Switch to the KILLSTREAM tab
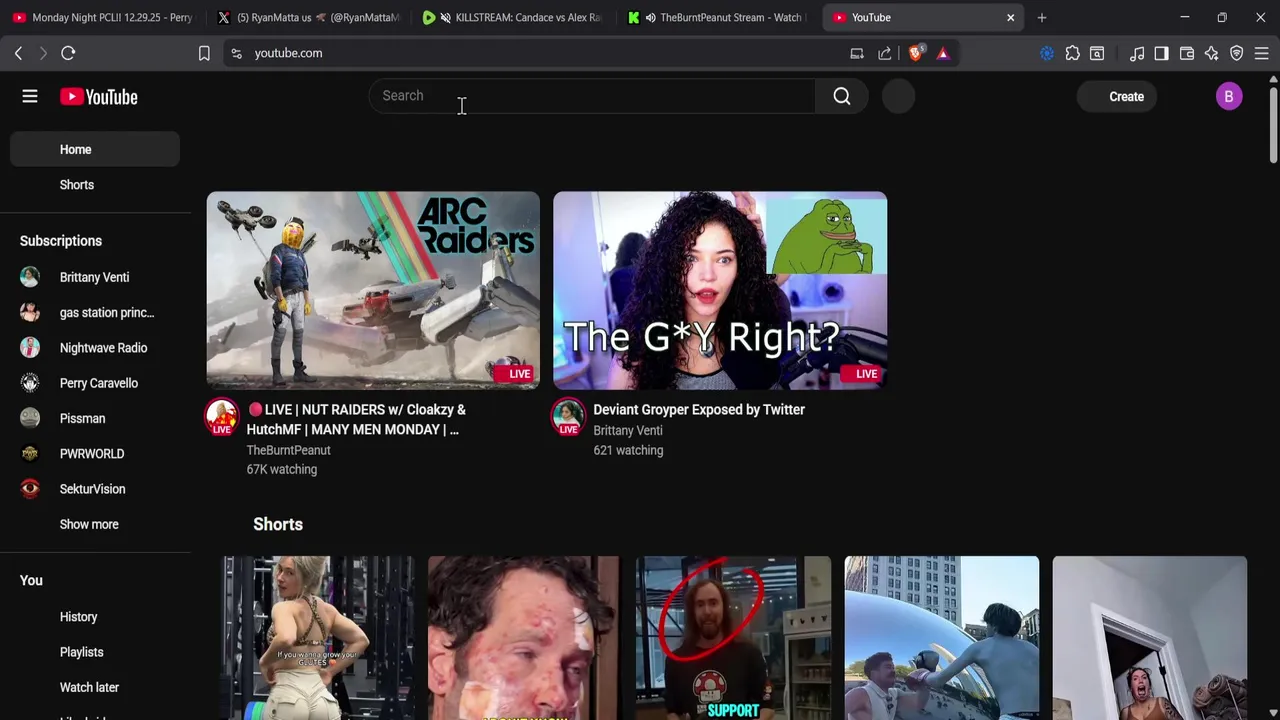1280x720 pixels. tap(512, 17)
